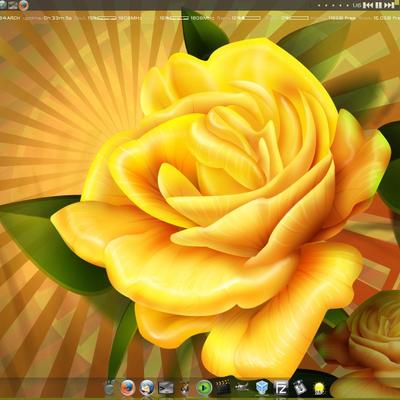Click the dock icon right of the terminal

(x=185, y=388)
